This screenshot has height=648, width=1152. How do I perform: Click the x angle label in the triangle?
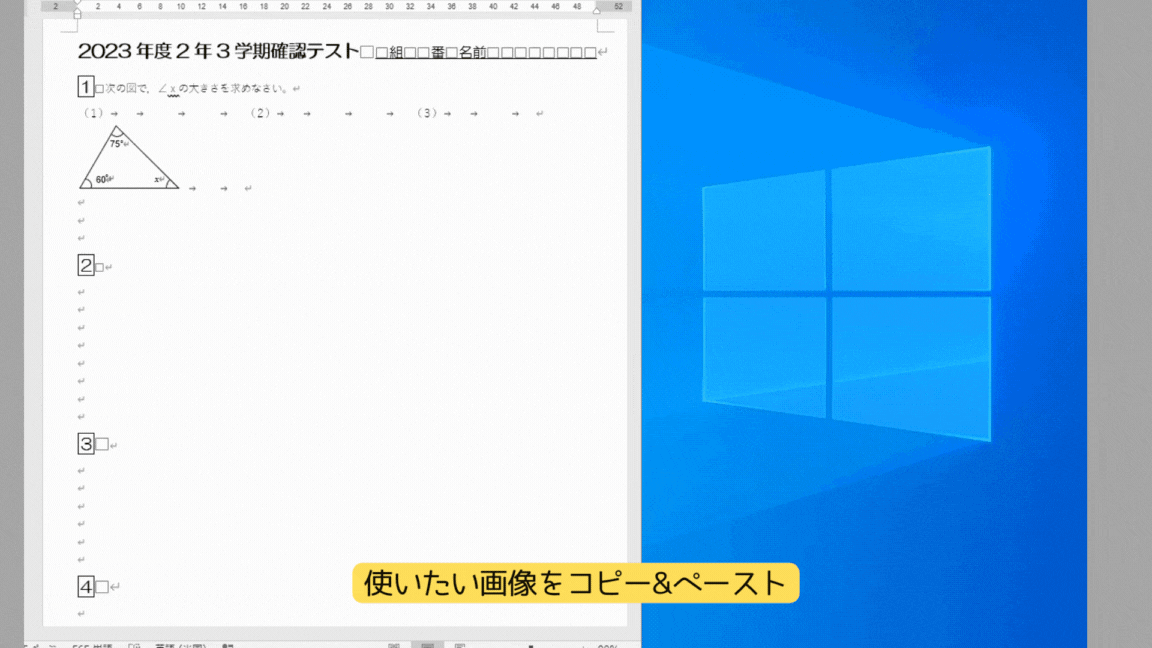pos(158,180)
